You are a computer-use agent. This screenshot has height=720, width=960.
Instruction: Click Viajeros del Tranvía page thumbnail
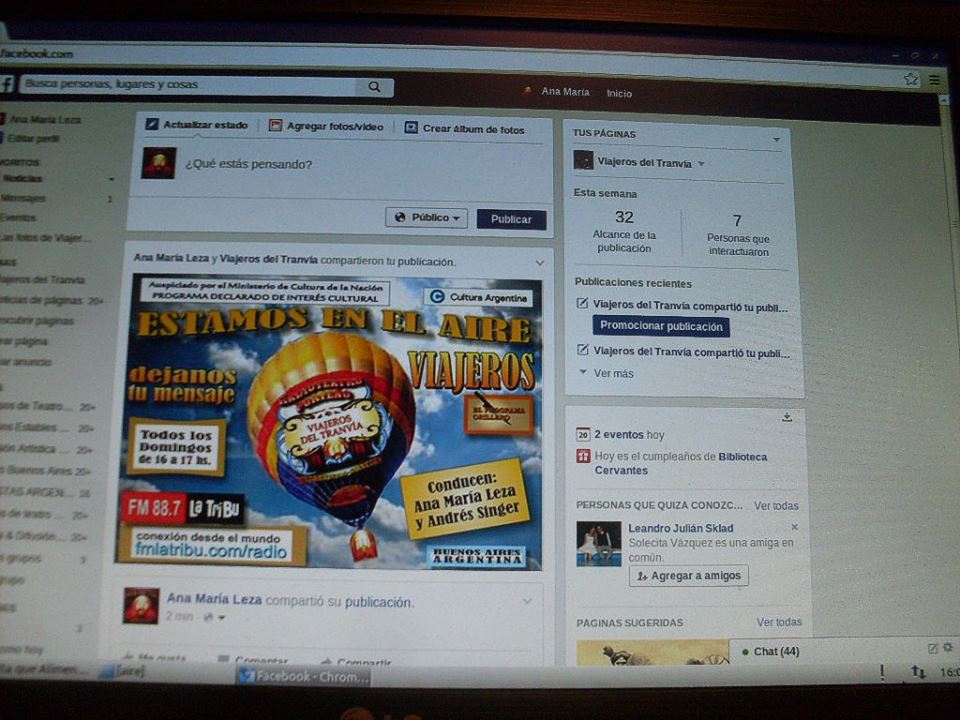(583, 160)
